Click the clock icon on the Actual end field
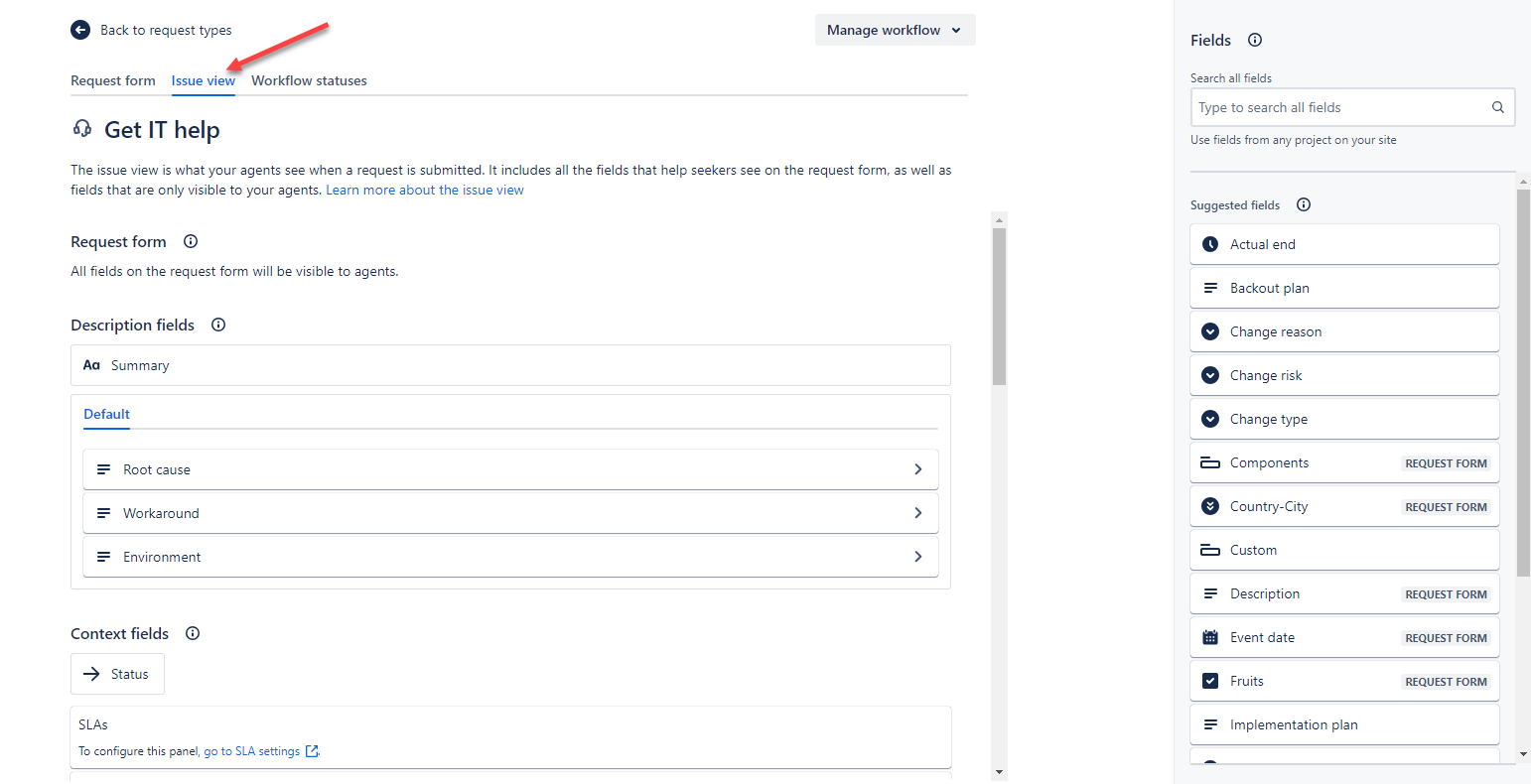 (1210, 243)
